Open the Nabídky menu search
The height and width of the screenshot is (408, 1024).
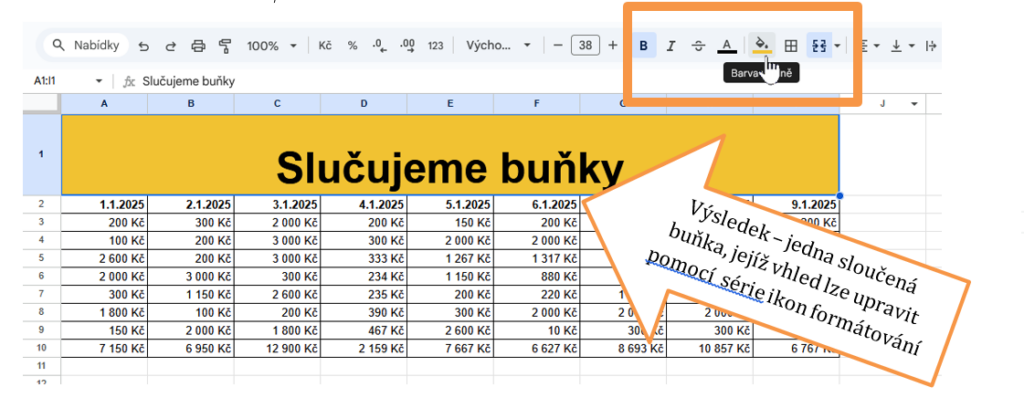(87, 46)
